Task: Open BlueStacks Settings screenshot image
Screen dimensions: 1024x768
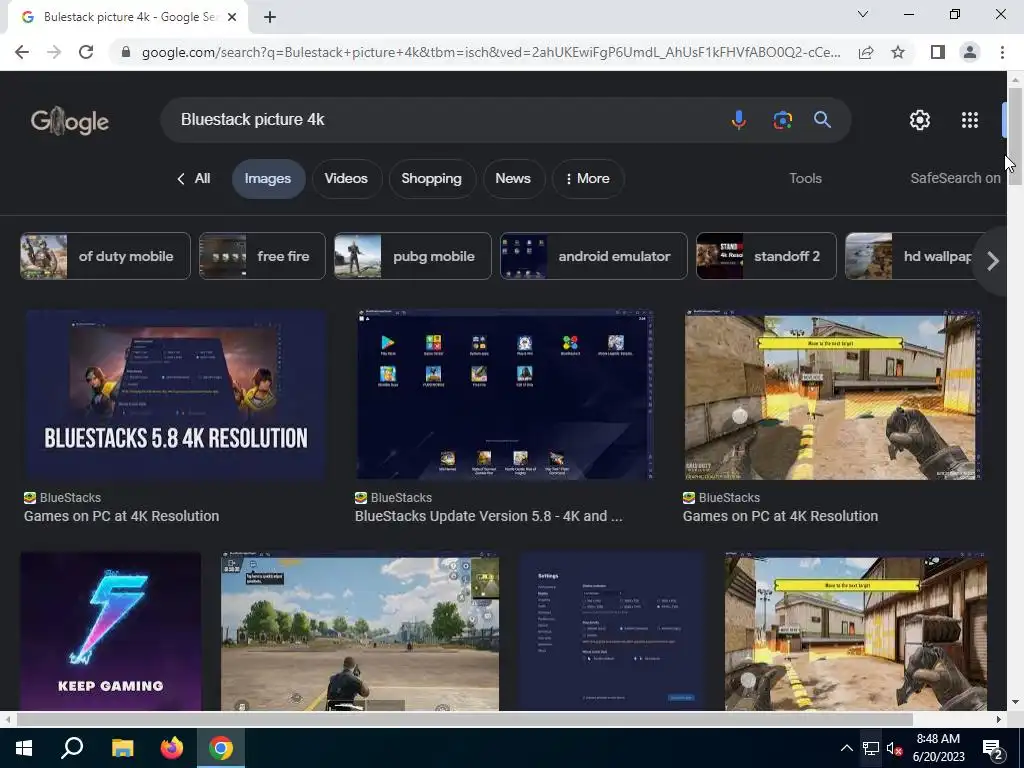Action: (613, 631)
